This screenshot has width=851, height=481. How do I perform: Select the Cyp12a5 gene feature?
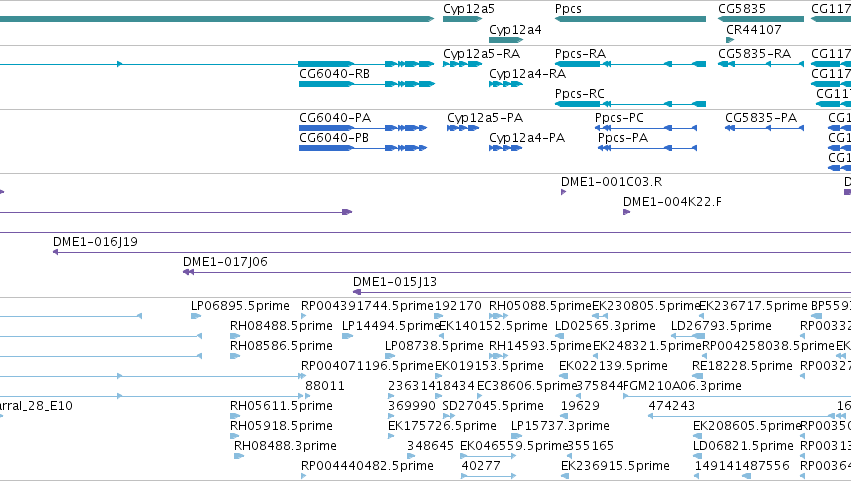pyautogui.click(x=462, y=19)
